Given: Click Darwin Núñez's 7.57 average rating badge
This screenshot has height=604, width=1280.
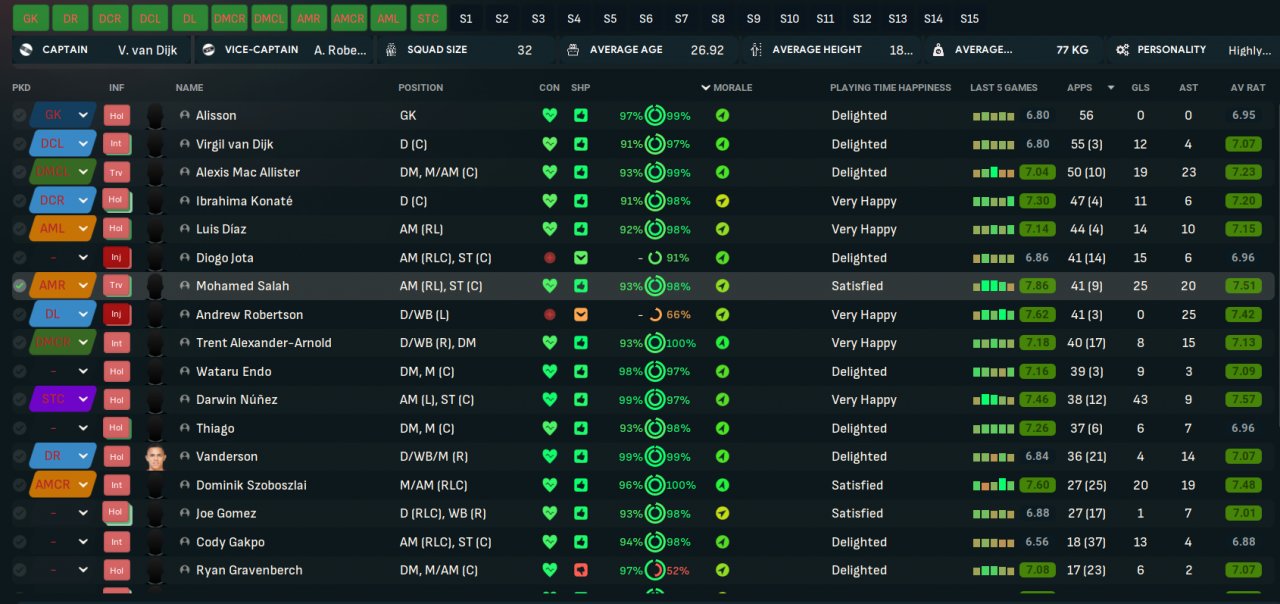Looking at the screenshot, I should click(1244, 400).
